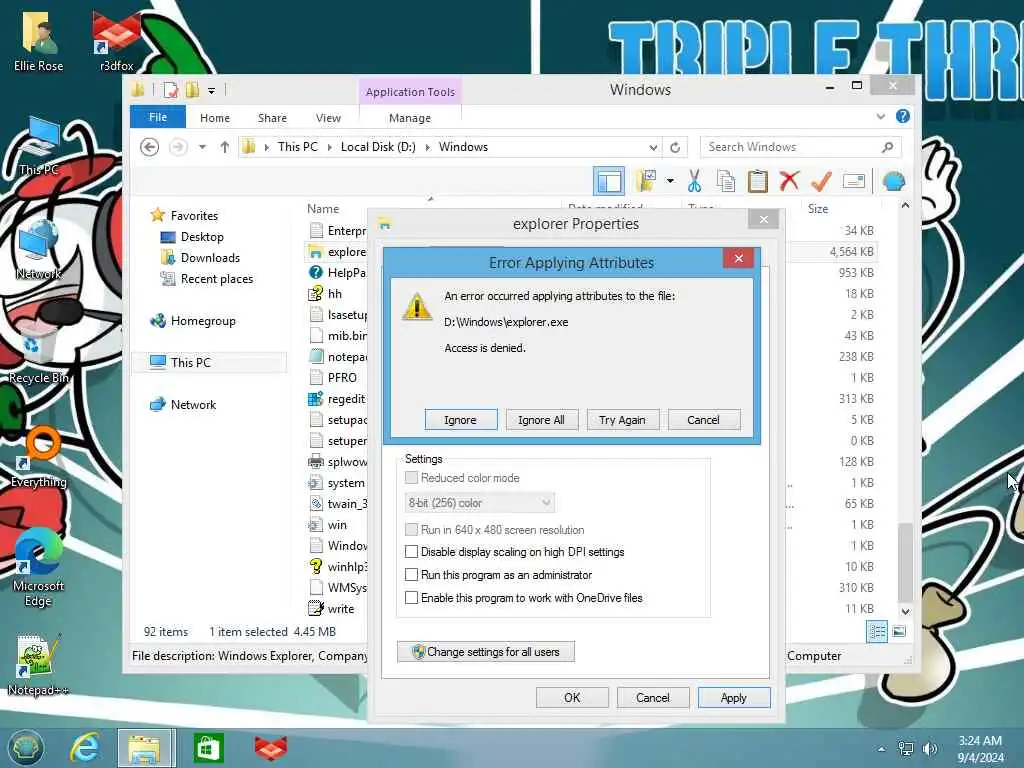Image resolution: width=1024 pixels, height=768 pixels.
Task: Go back with the Back arrow
Action: [150, 147]
